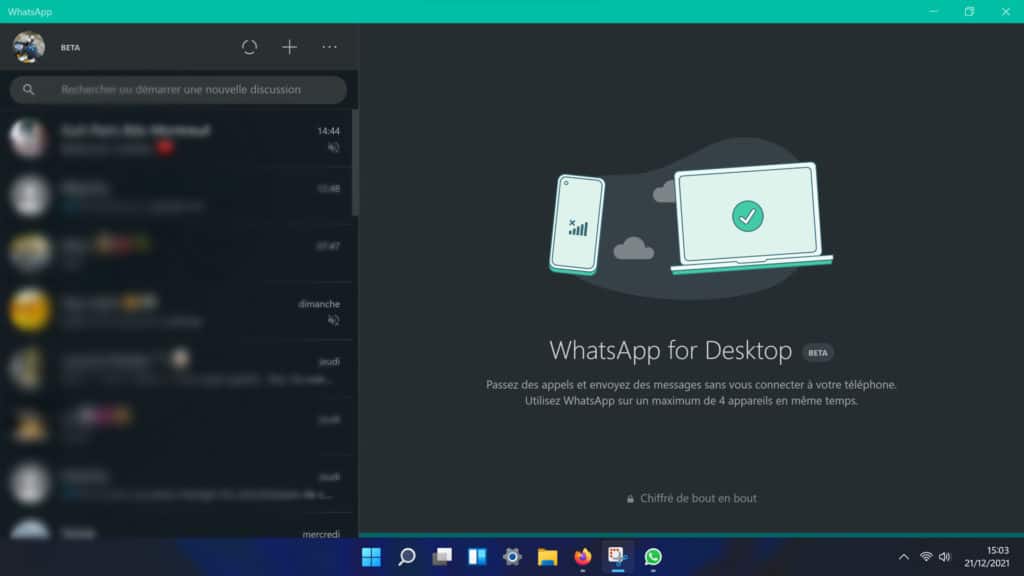Click the yellow avatar of the dimanche chat
The width and height of the screenshot is (1024, 576).
tap(29, 310)
